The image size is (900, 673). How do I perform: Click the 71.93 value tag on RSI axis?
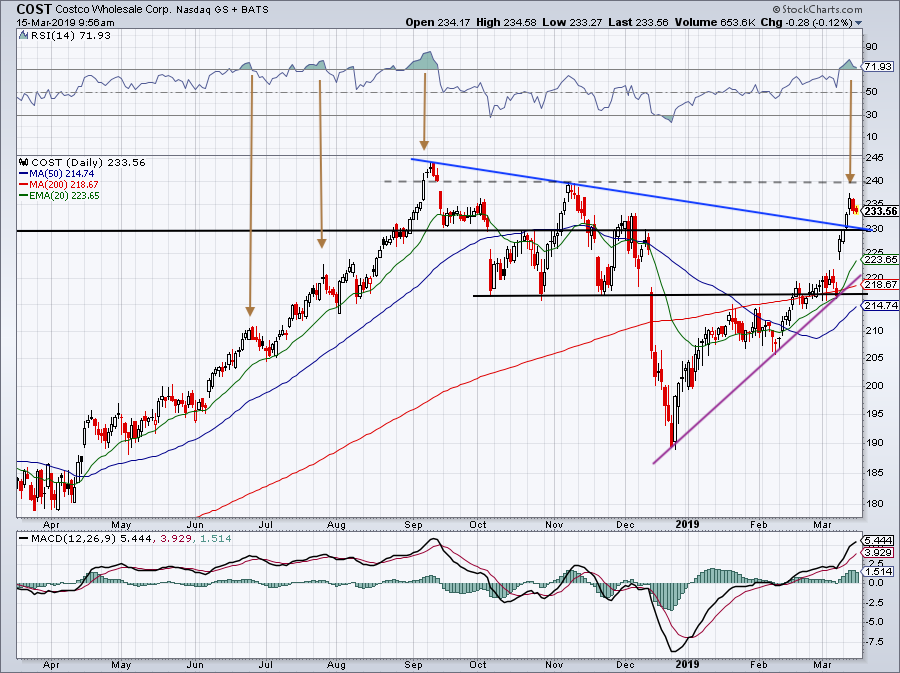[878, 67]
